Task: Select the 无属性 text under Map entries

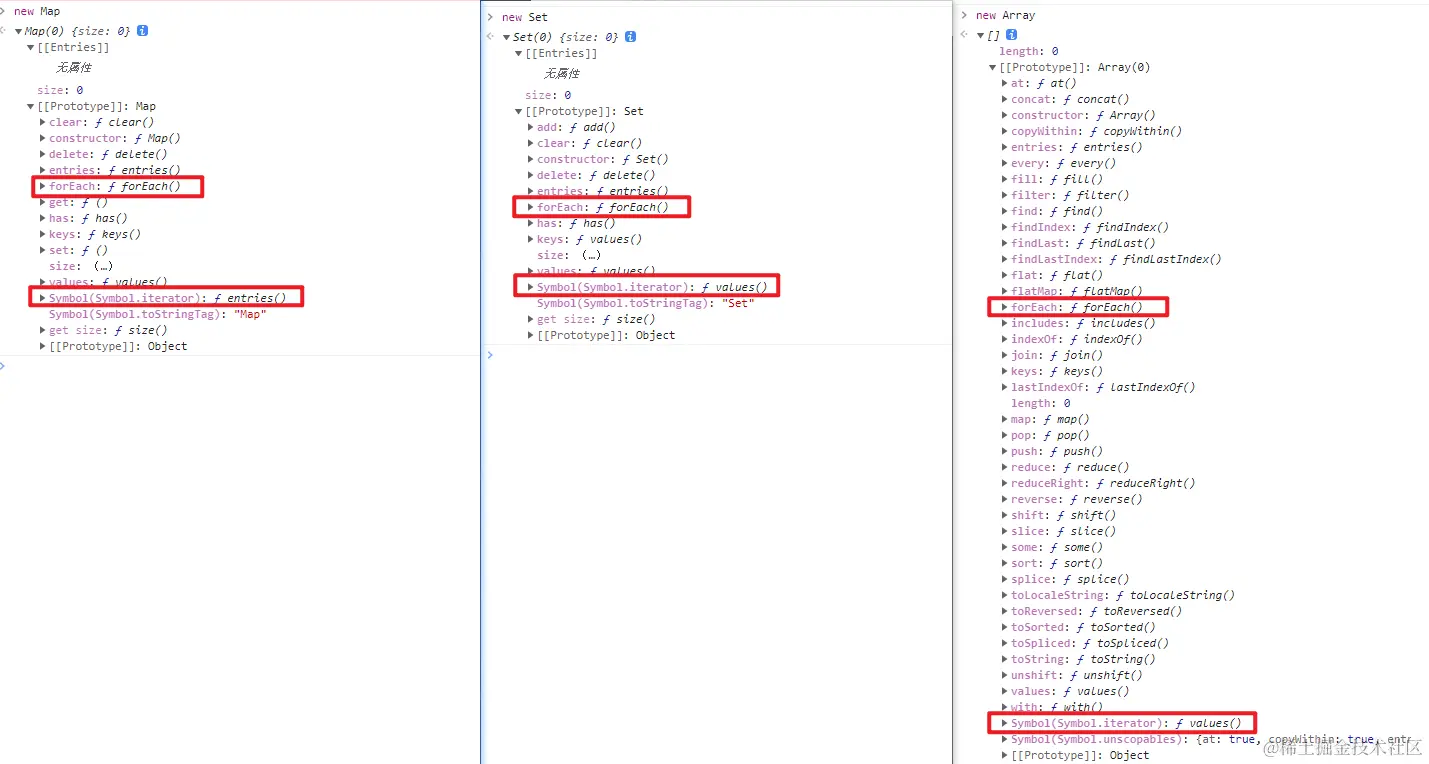Action: [74, 68]
